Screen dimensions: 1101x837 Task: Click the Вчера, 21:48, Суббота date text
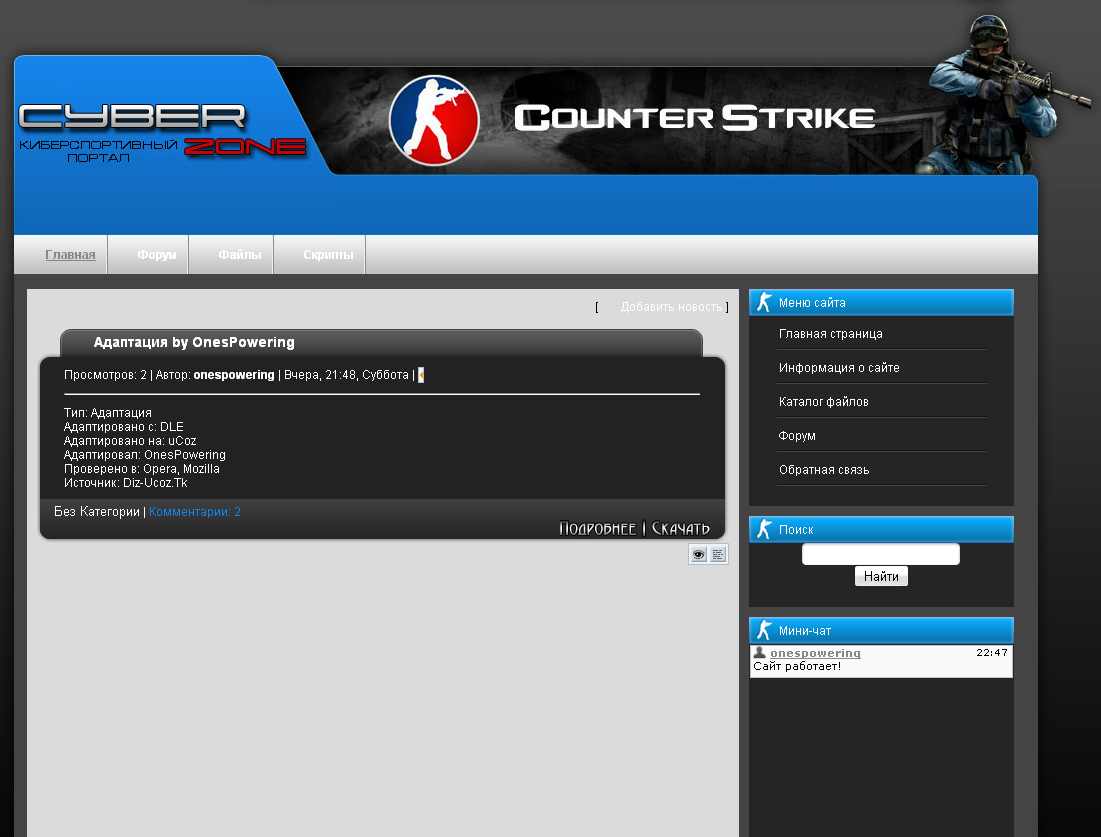pyautogui.click(x=346, y=375)
